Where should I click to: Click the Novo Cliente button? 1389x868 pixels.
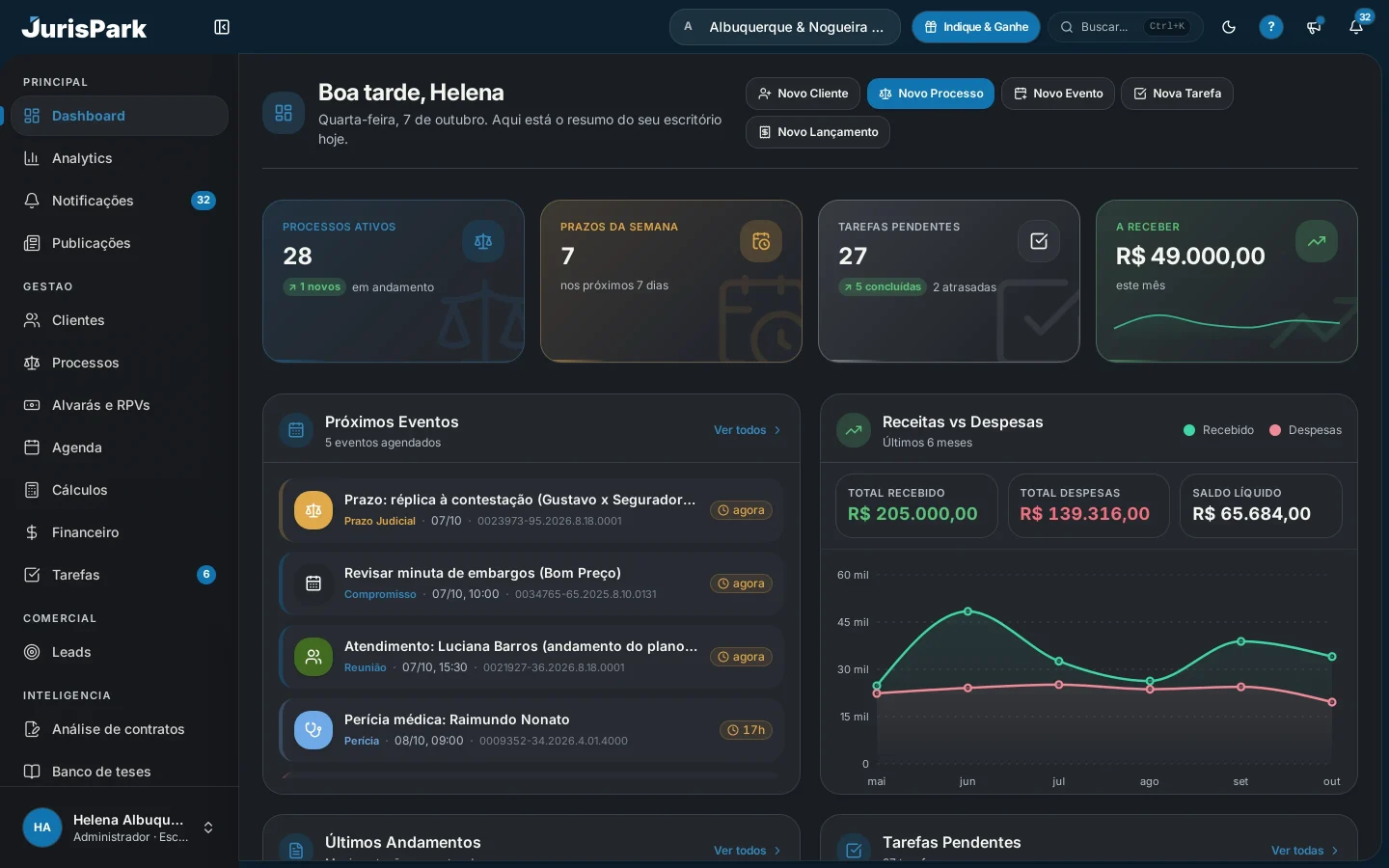[x=803, y=94]
